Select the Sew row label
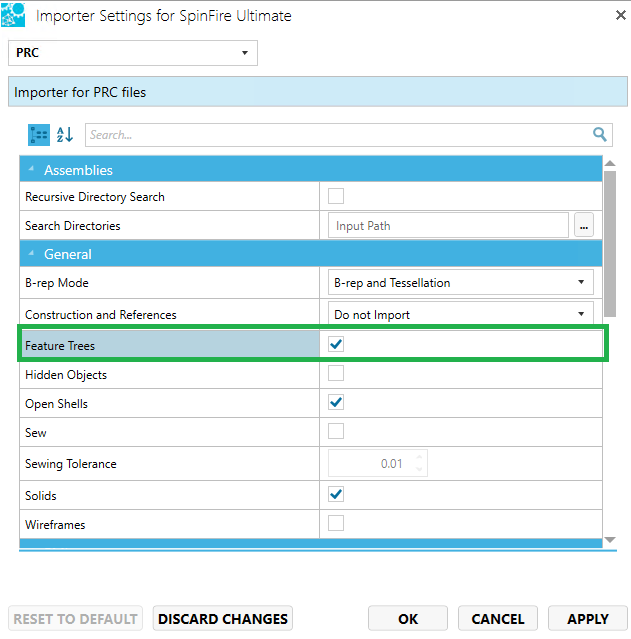This screenshot has height=639, width=631. (35, 432)
